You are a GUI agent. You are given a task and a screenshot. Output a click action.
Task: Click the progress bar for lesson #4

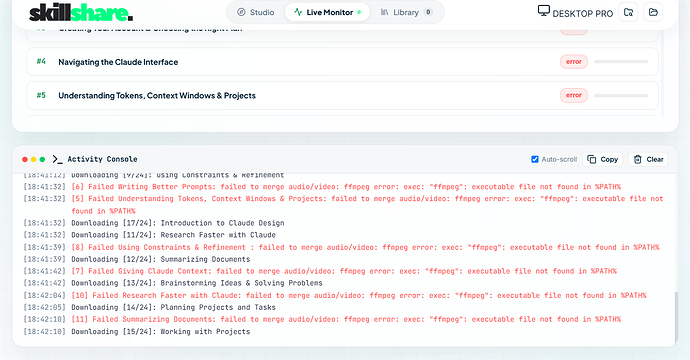[621, 62]
